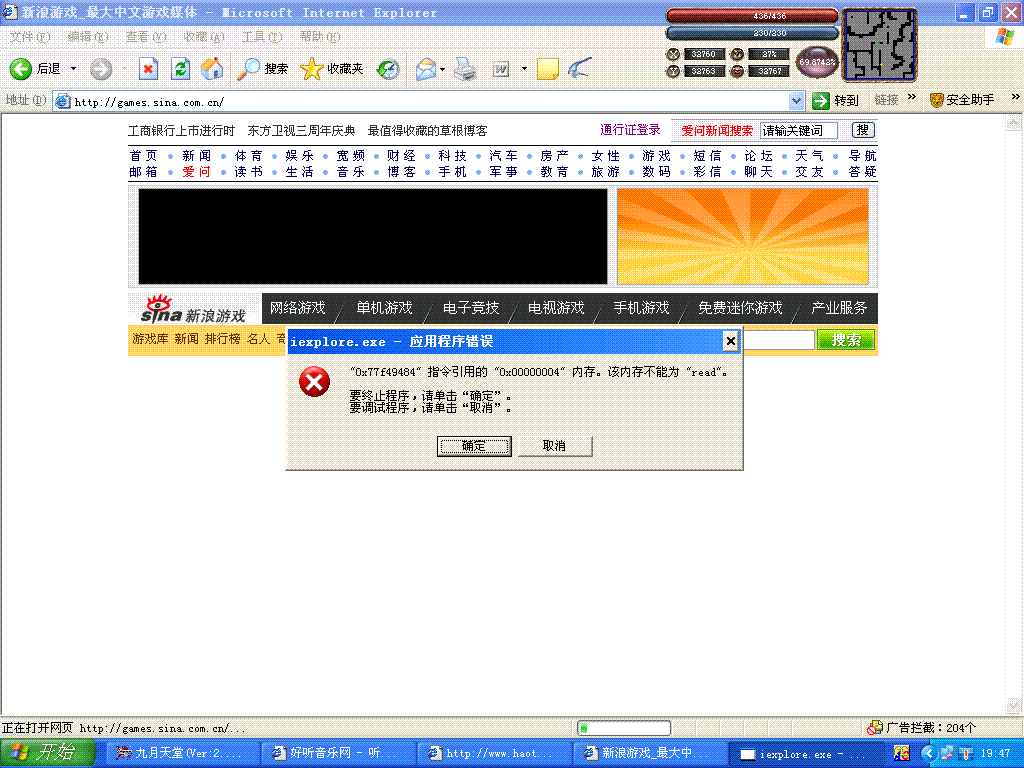Click the purple experience orb 69.8742%
1024x768 pixels.
[x=817, y=62]
